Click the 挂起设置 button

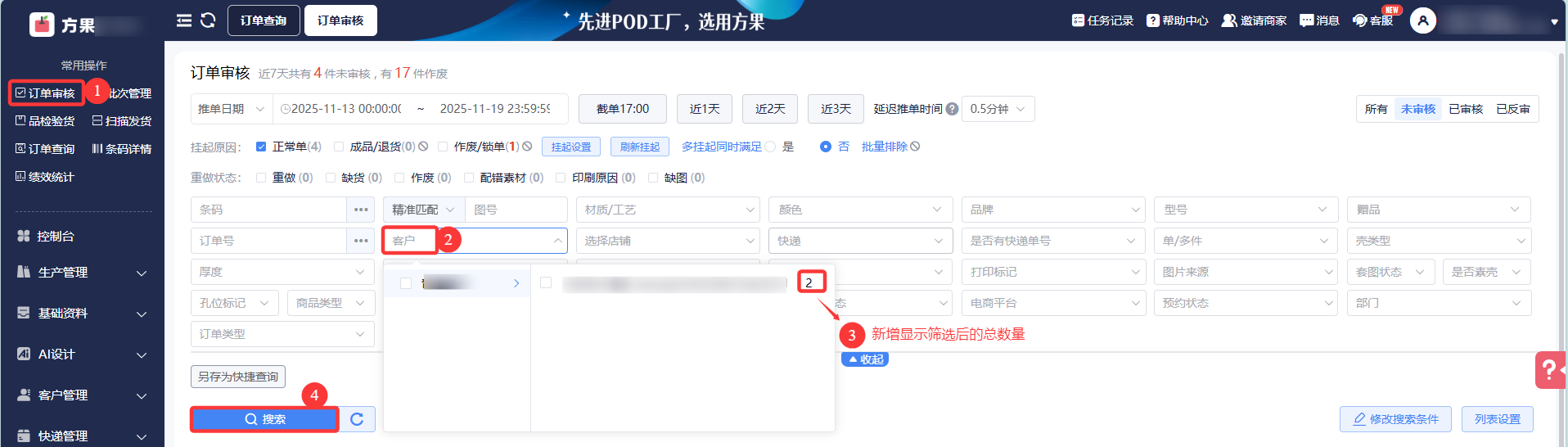571,147
